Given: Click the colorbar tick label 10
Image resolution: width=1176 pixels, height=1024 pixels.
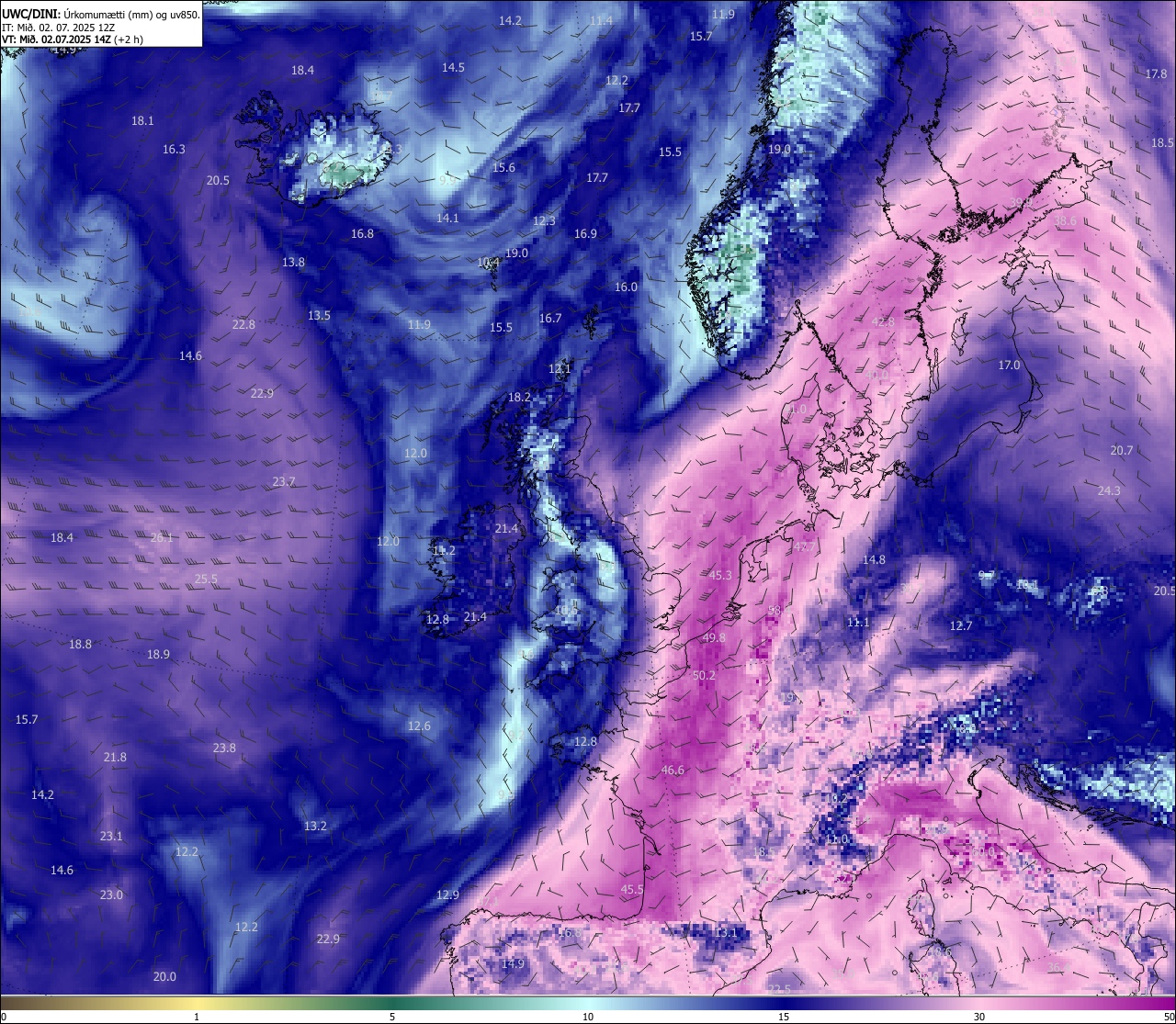Looking at the screenshot, I should 588,1017.
